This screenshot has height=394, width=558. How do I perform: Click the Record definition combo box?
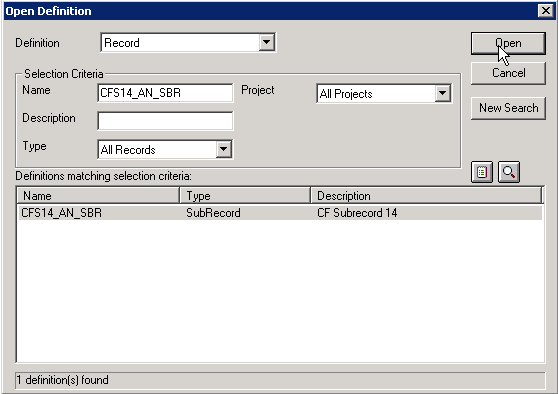coord(188,43)
